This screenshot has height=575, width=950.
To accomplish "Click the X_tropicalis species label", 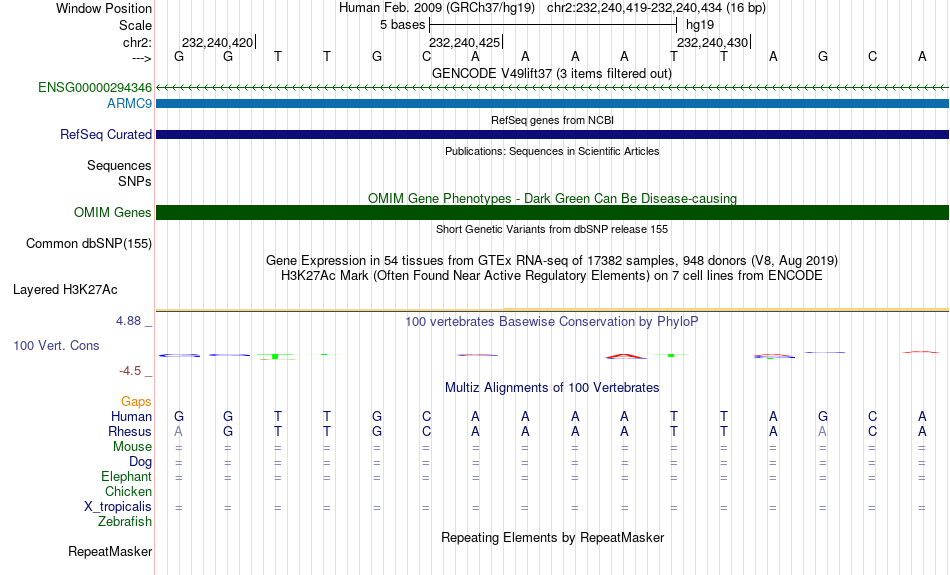I will click(x=118, y=507).
